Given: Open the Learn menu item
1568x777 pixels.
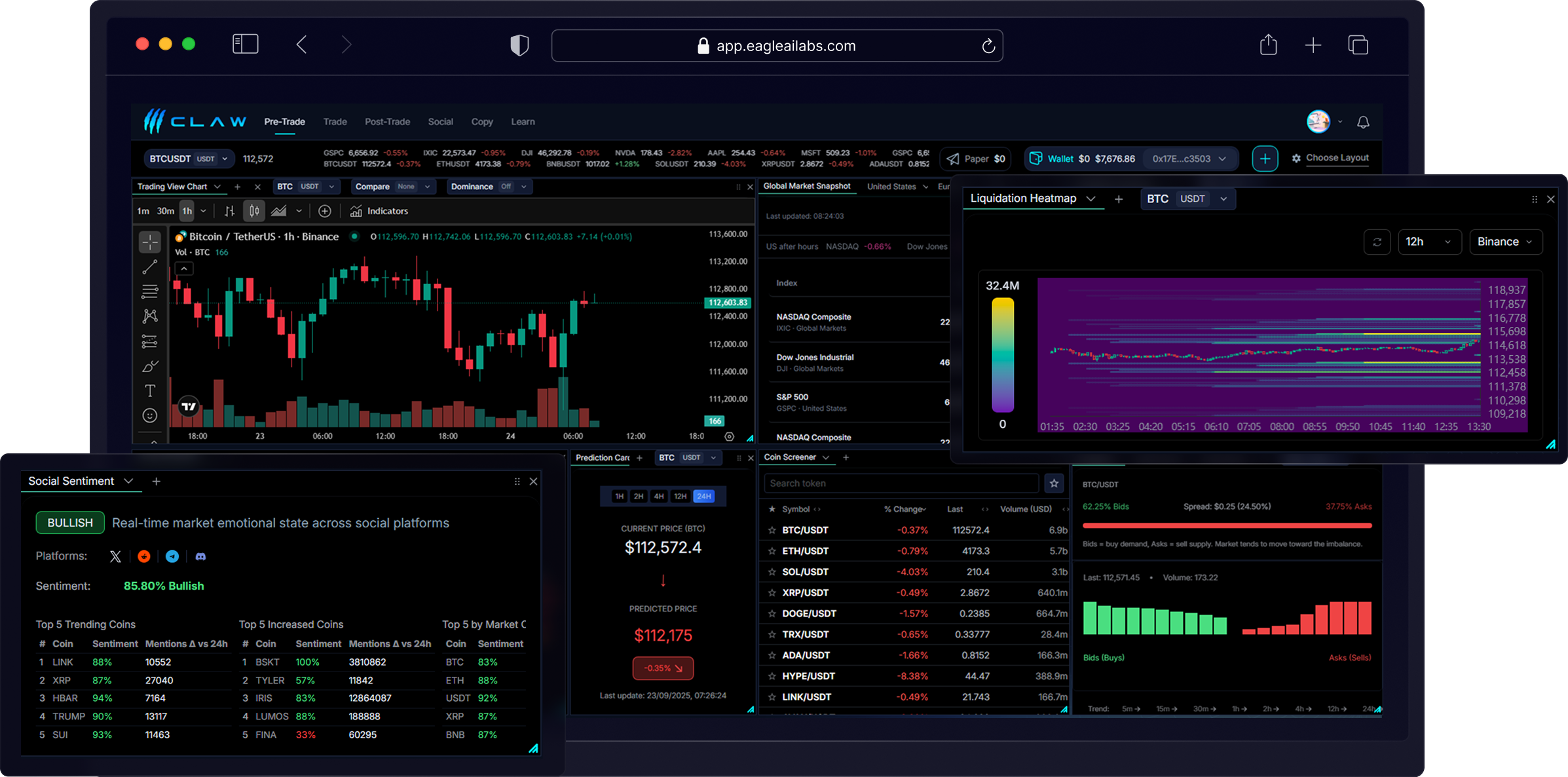Looking at the screenshot, I should click(x=523, y=122).
